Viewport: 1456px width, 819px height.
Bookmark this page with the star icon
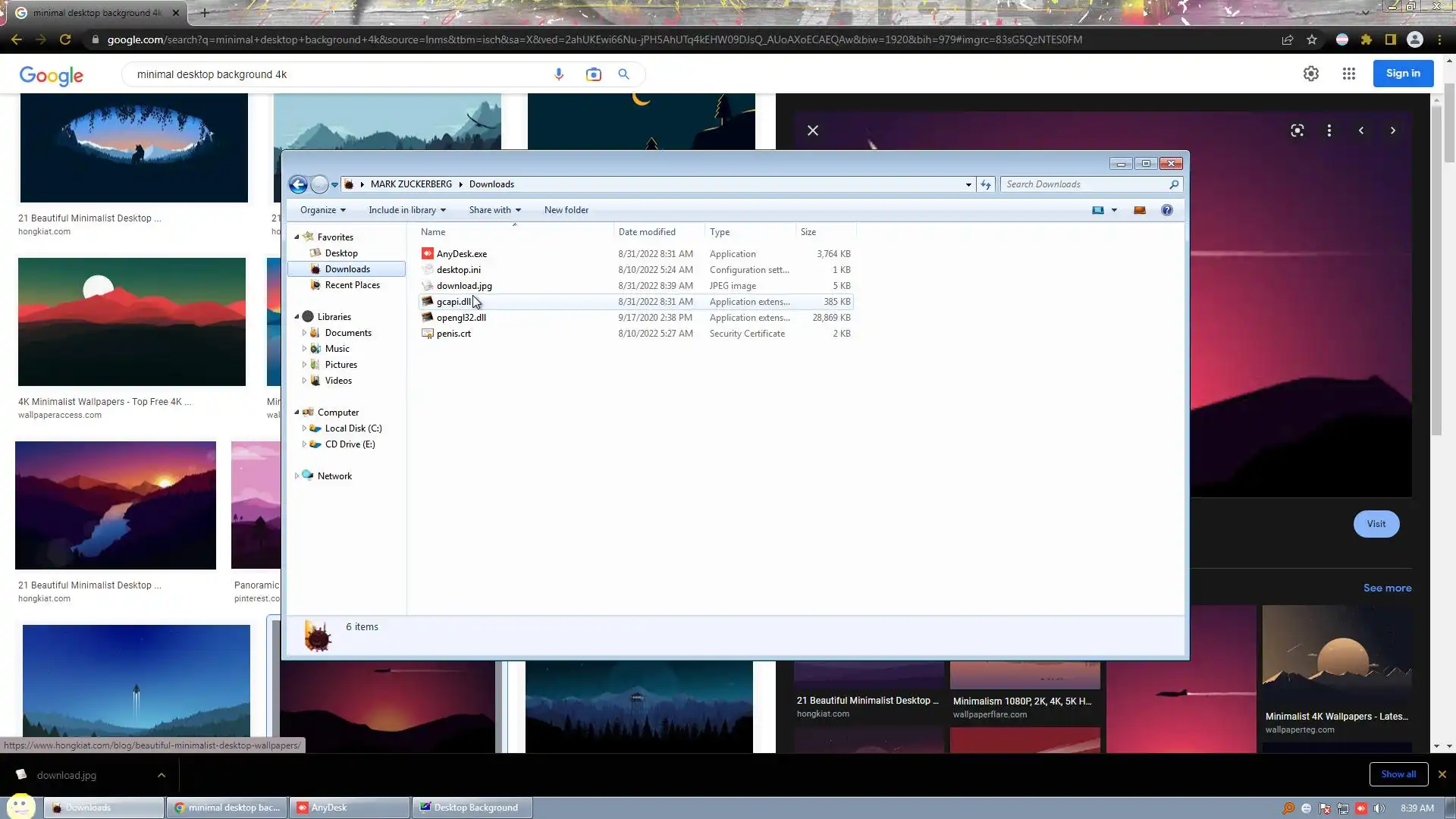[1312, 39]
